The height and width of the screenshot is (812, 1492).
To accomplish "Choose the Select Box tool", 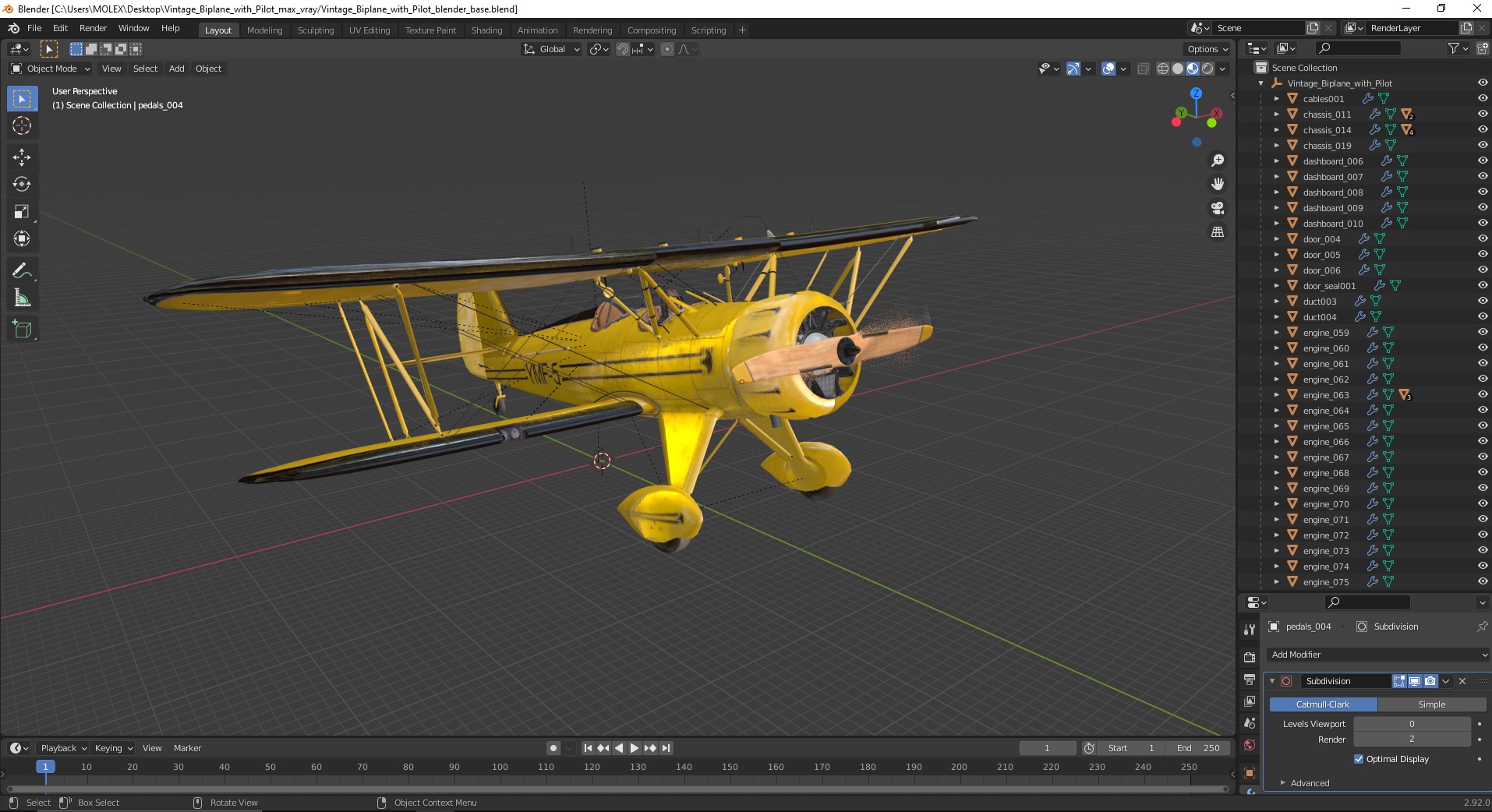I will point(22,99).
